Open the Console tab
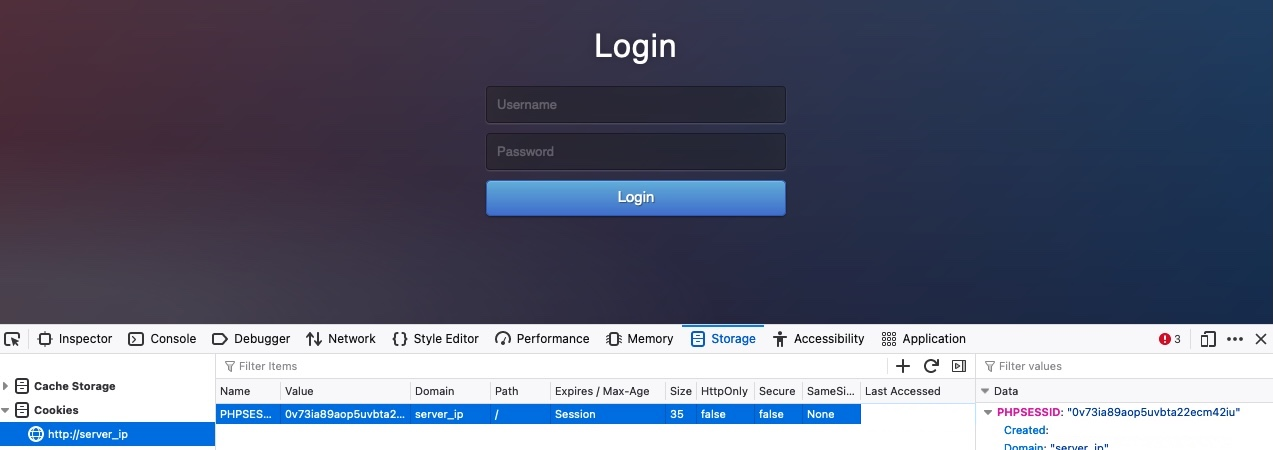This screenshot has width=1273, height=450. tap(162, 339)
